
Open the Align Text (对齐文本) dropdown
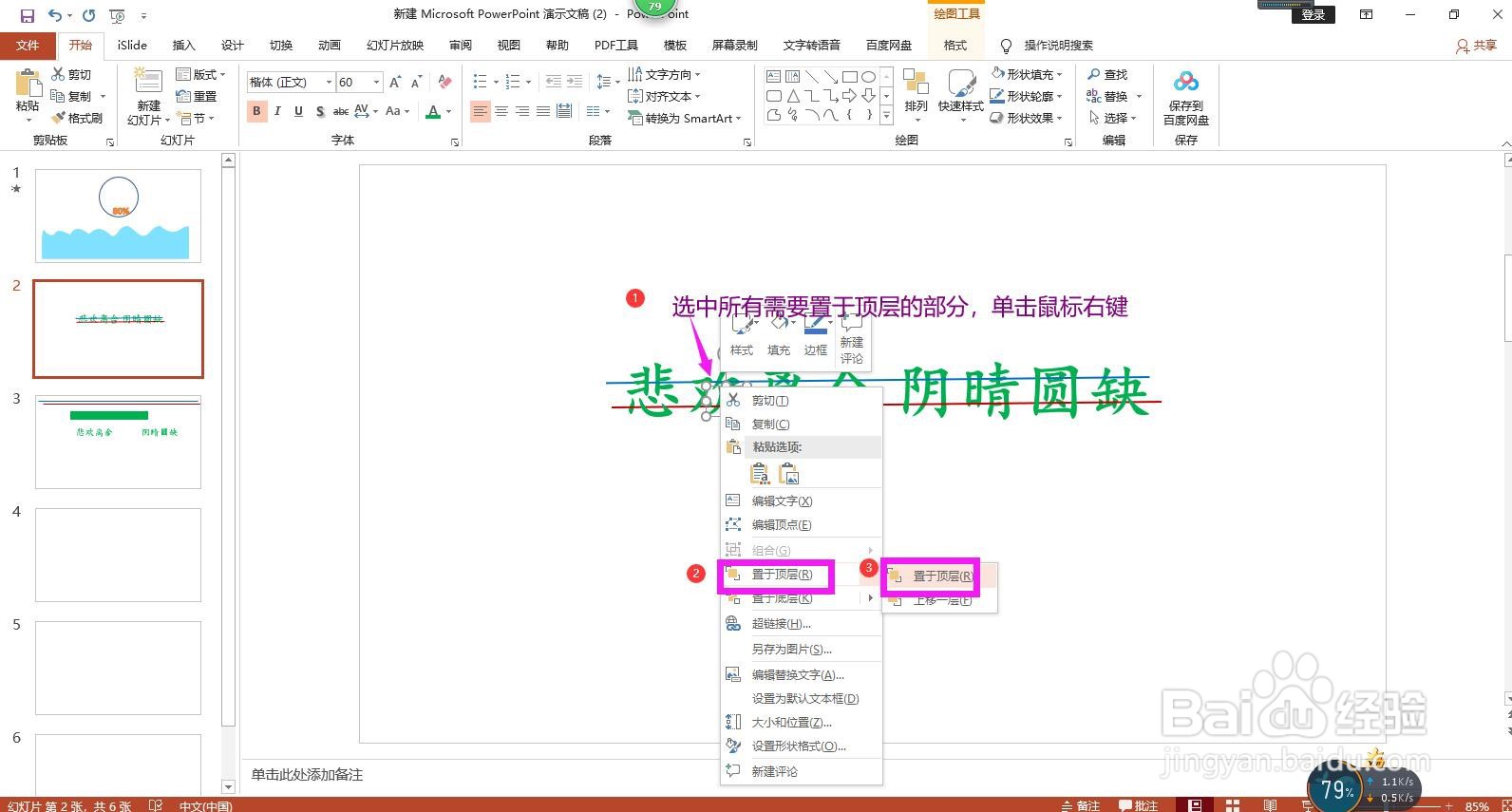click(664, 96)
